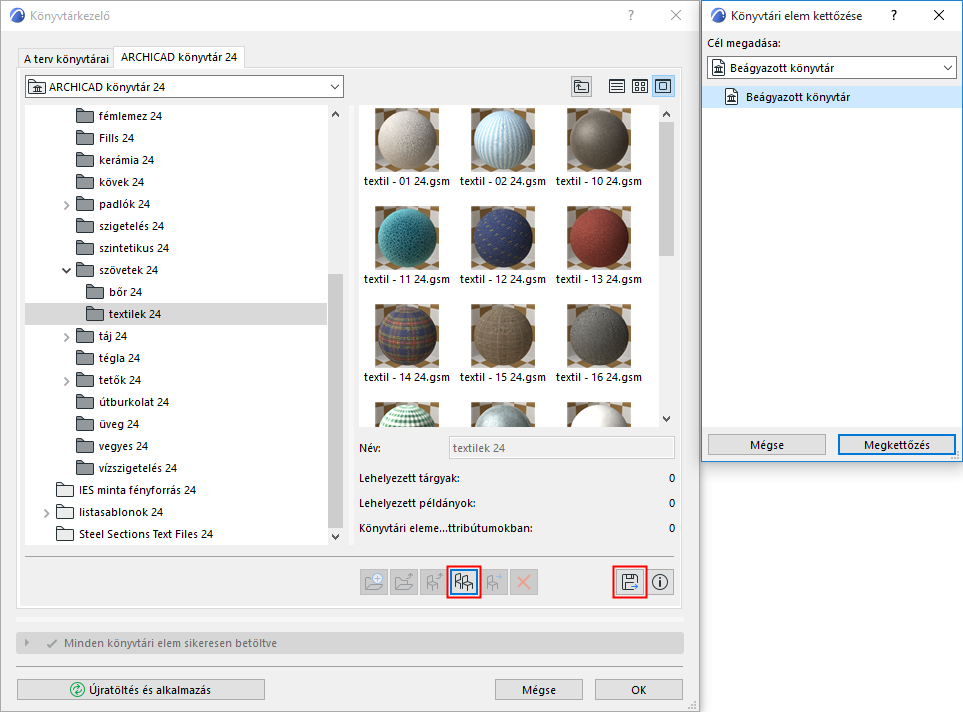Switch to list view icon
This screenshot has height=712, width=963.
pyautogui.click(x=617, y=87)
